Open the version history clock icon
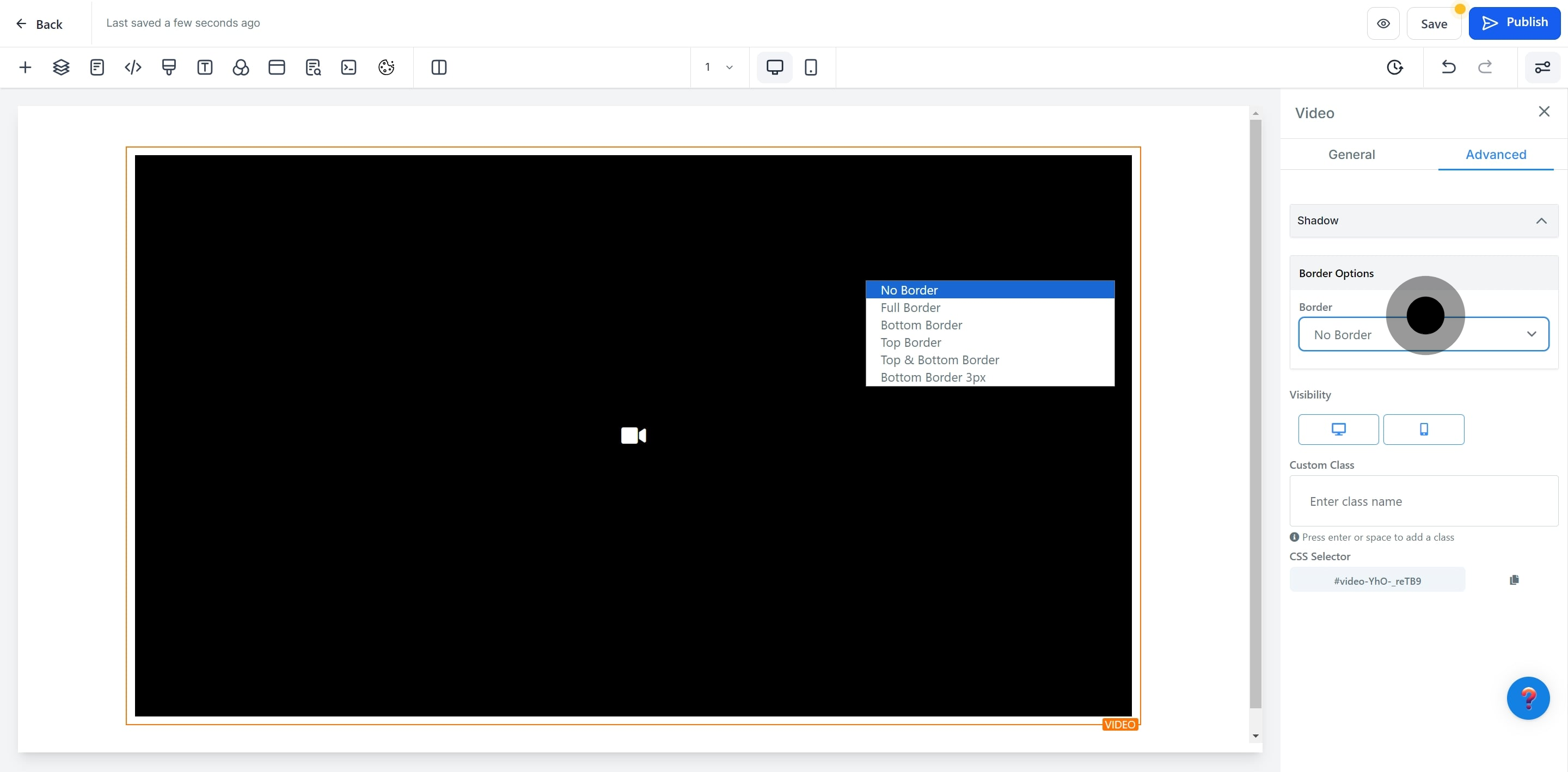Screen dimensions: 1568x772 point(1394,67)
